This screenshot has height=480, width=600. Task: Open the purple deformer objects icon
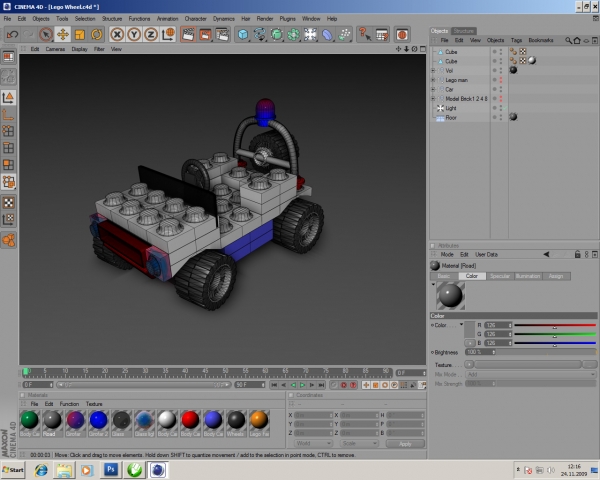[x=327, y=35]
